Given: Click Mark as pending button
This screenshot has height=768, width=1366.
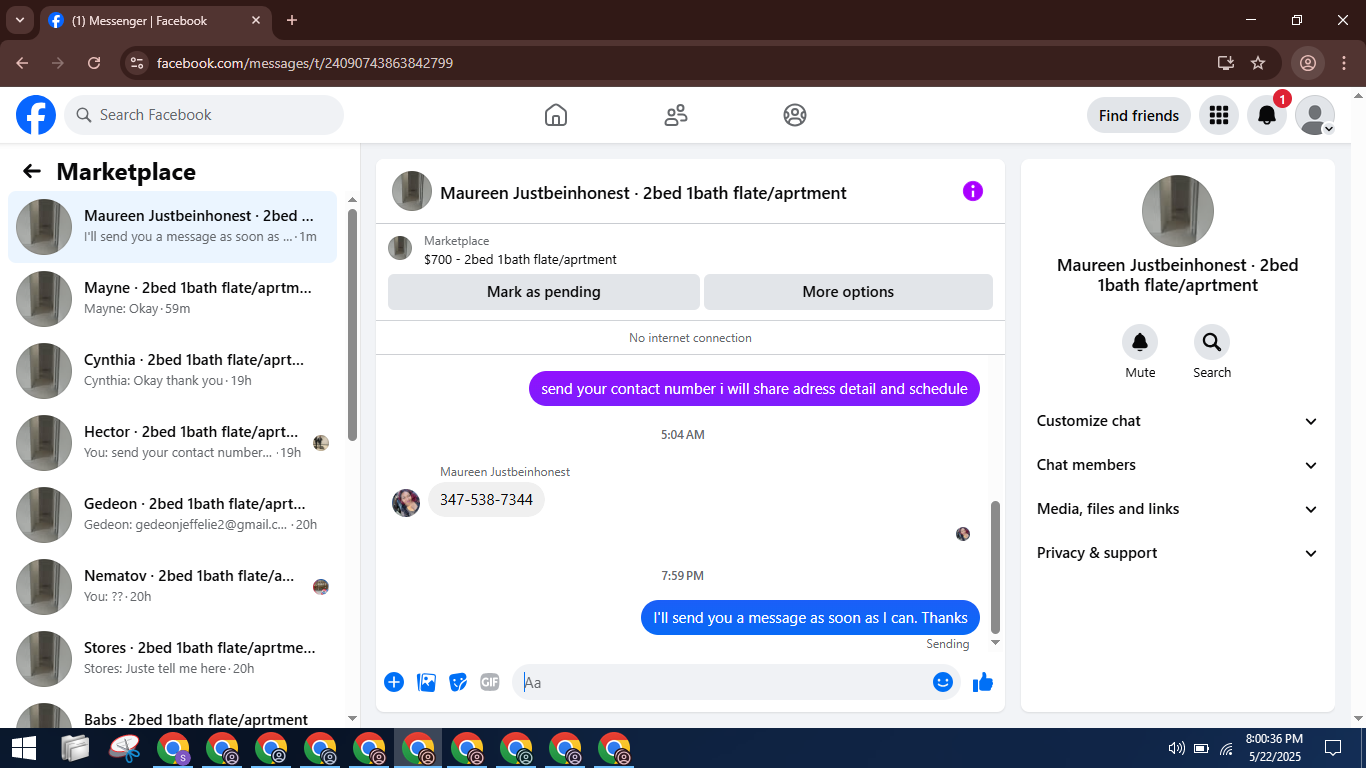Looking at the screenshot, I should tap(544, 292).
